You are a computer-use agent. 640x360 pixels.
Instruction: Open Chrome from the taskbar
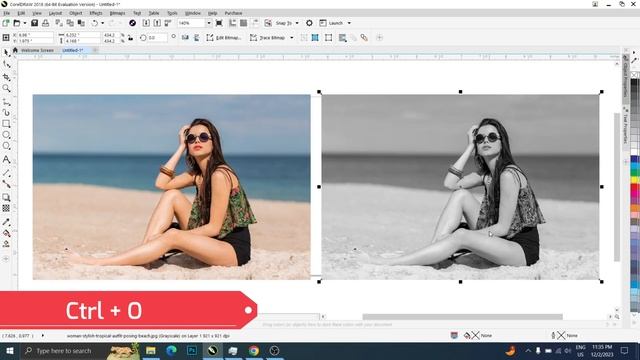point(254,351)
